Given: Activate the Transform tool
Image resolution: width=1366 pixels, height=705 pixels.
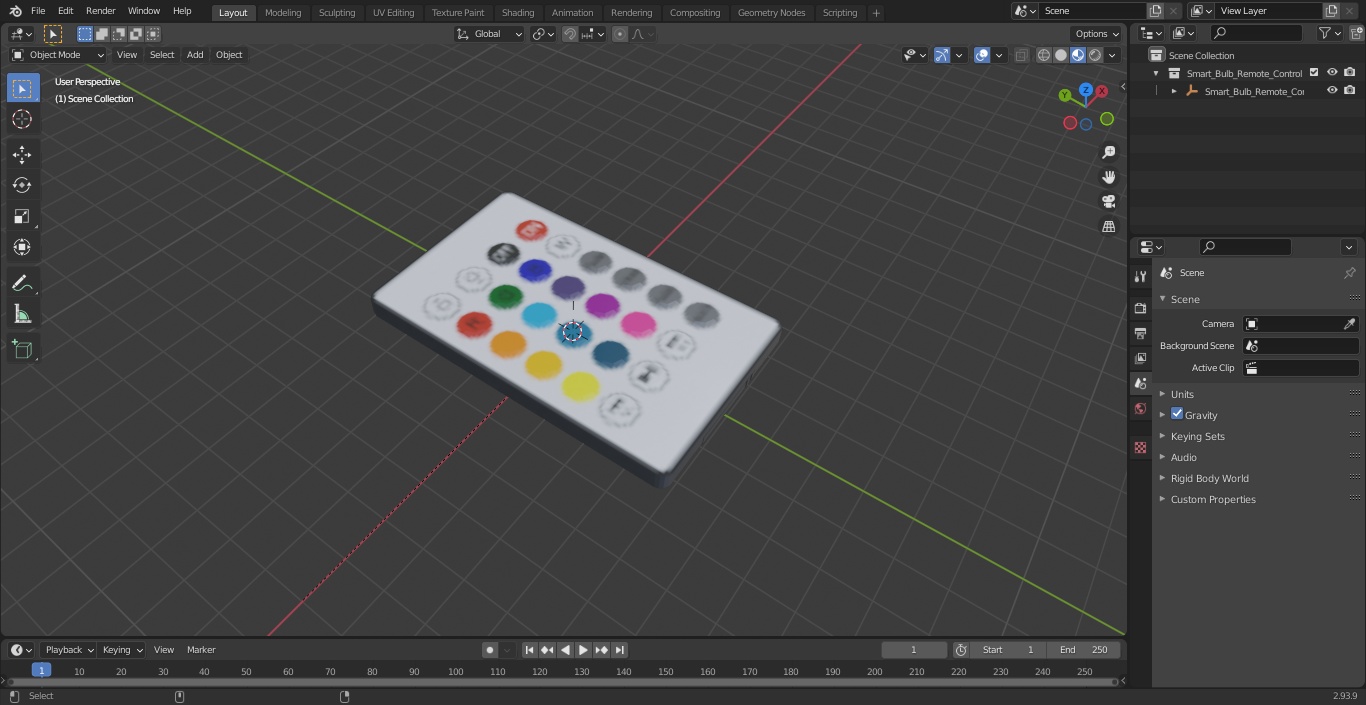Looking at the screenshot, I should coord(22,247).
